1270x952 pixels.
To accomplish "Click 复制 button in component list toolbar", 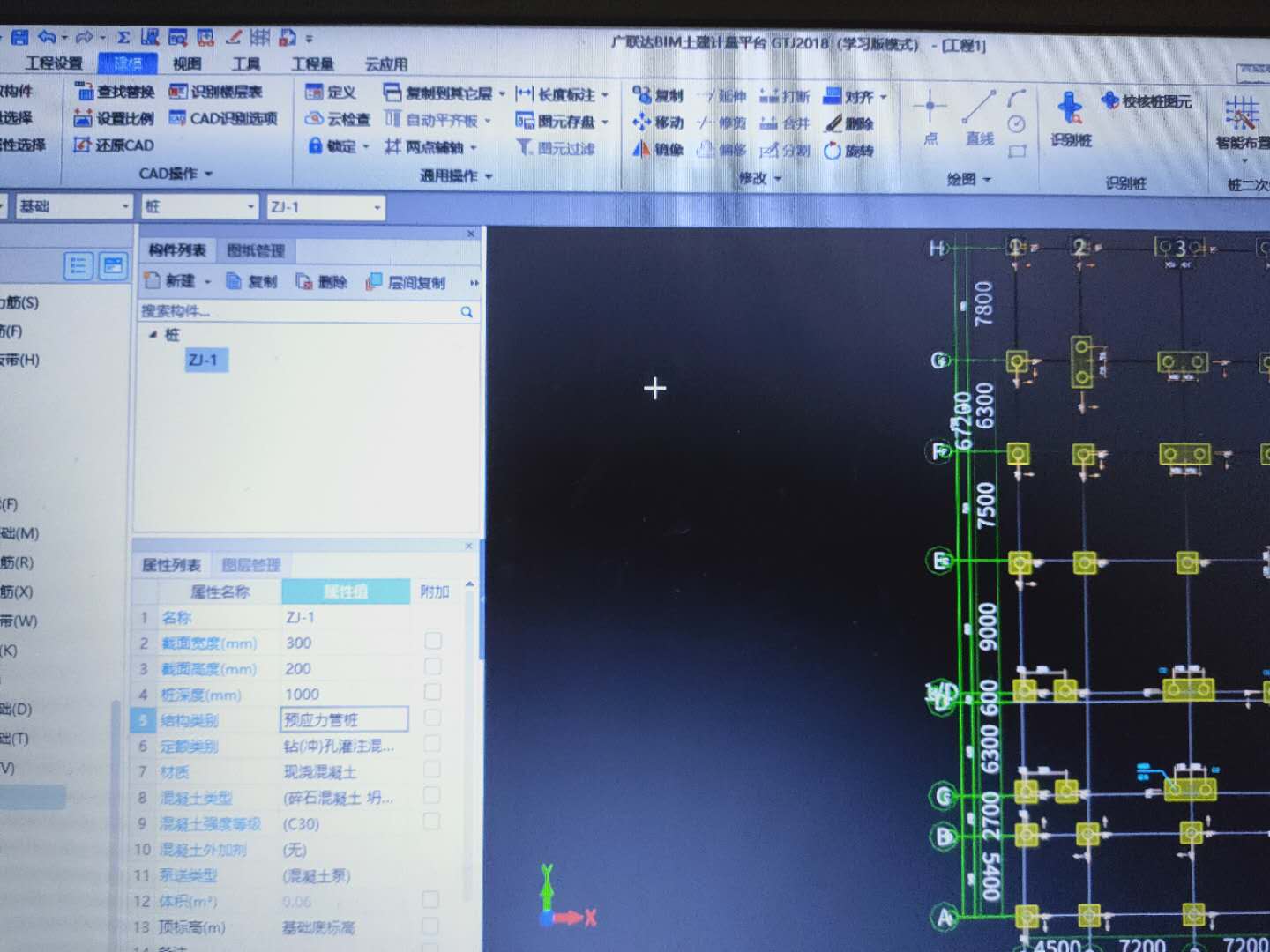I will click(x=251, y=281).
